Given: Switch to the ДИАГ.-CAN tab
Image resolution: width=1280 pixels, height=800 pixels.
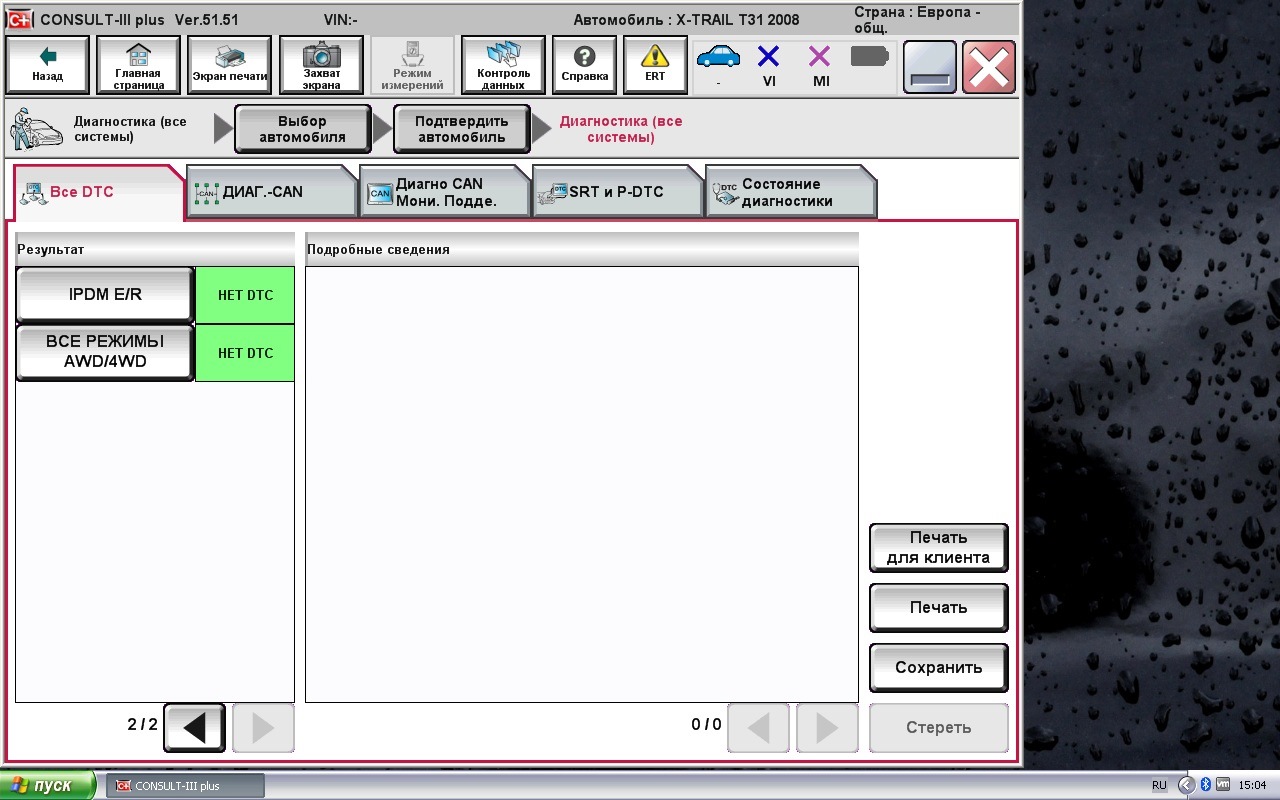Looking at the screenshot, I should tap(272, 192).
